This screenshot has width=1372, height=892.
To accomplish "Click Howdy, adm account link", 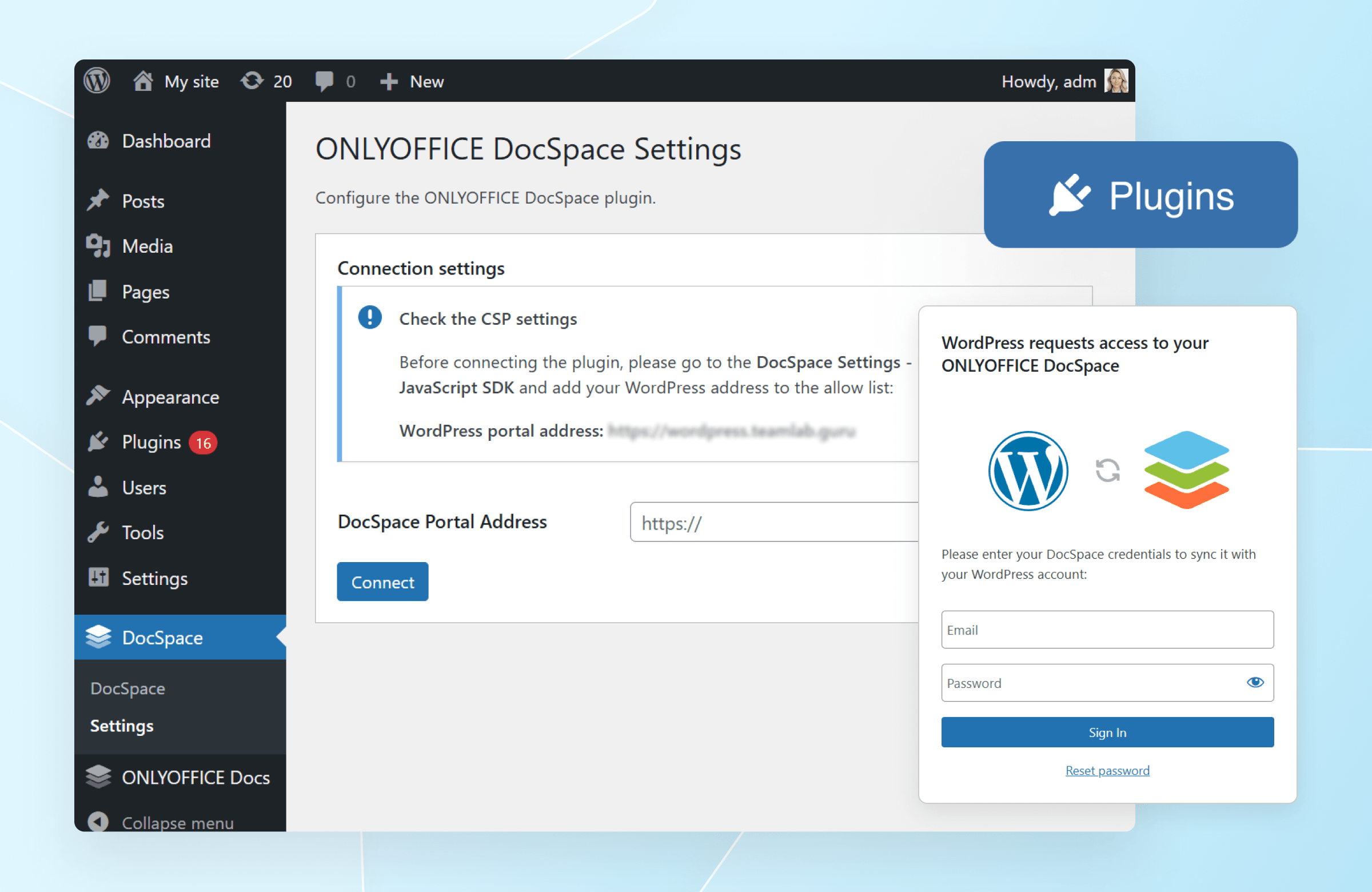I will tap(1048, 82).
